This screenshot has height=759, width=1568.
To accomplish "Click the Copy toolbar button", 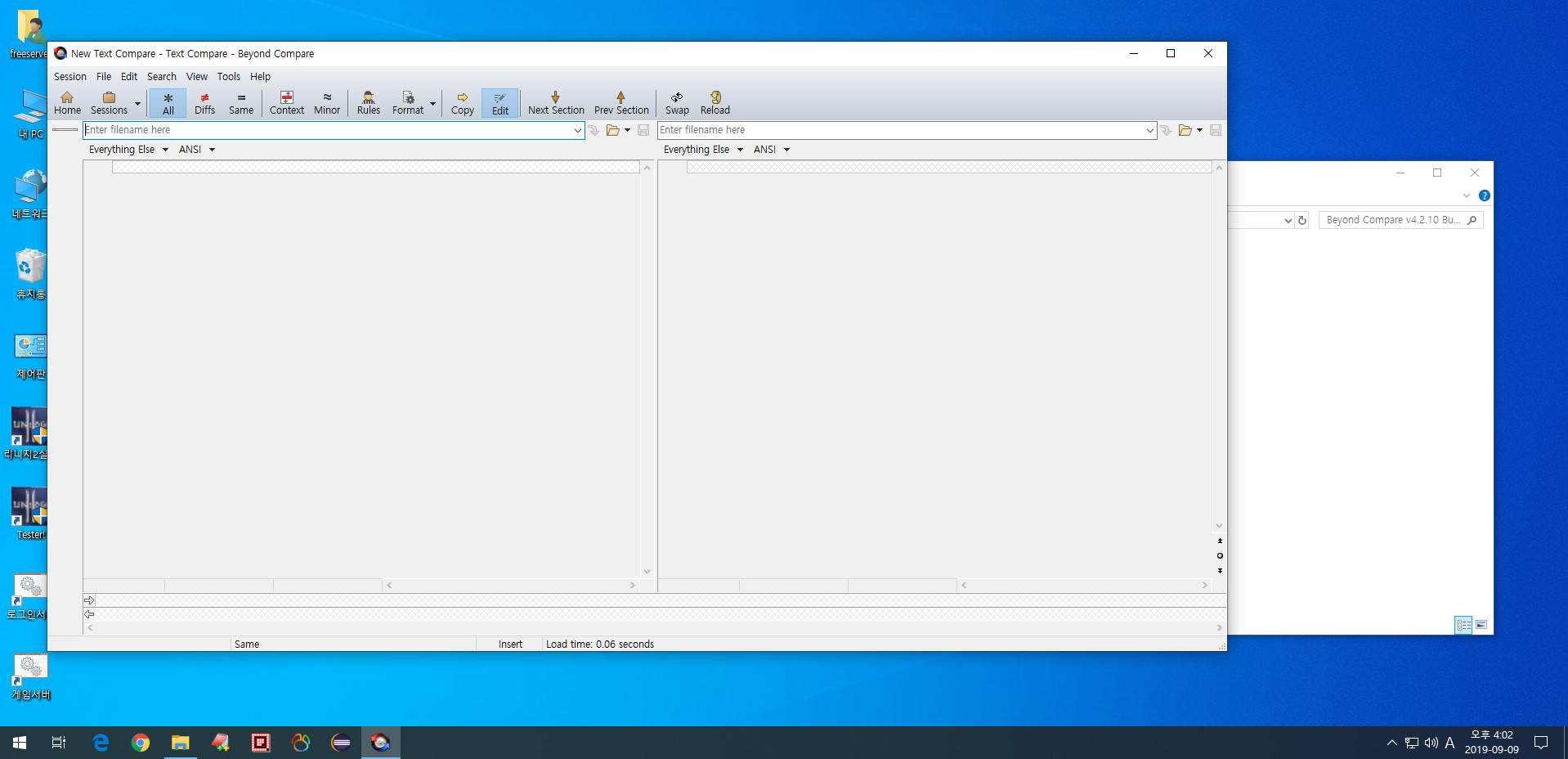I will [x=463, y=103].
